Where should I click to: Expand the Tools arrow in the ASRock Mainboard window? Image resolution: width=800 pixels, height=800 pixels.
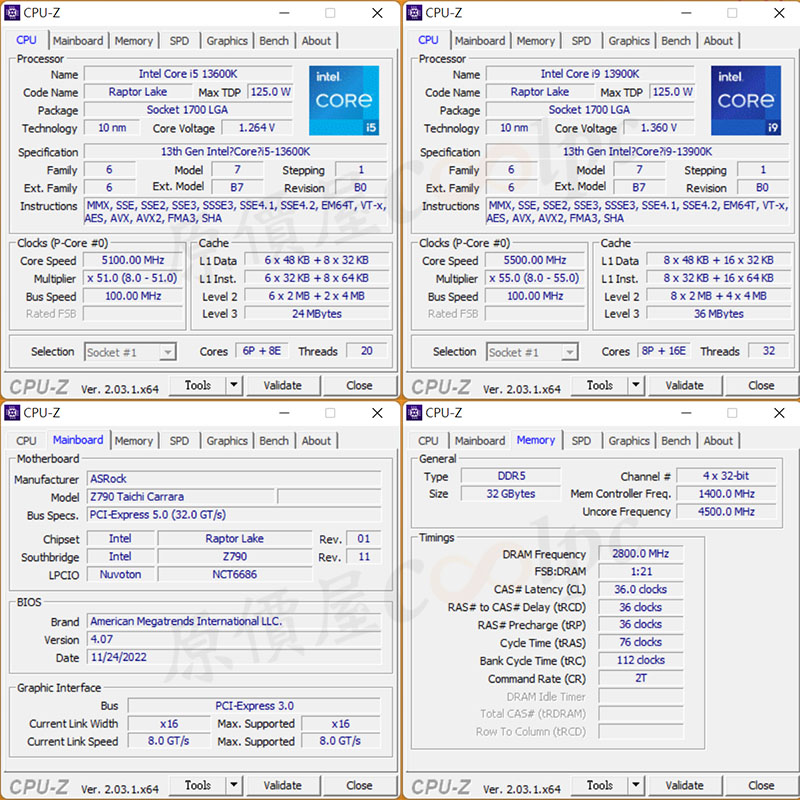point(234,785)
